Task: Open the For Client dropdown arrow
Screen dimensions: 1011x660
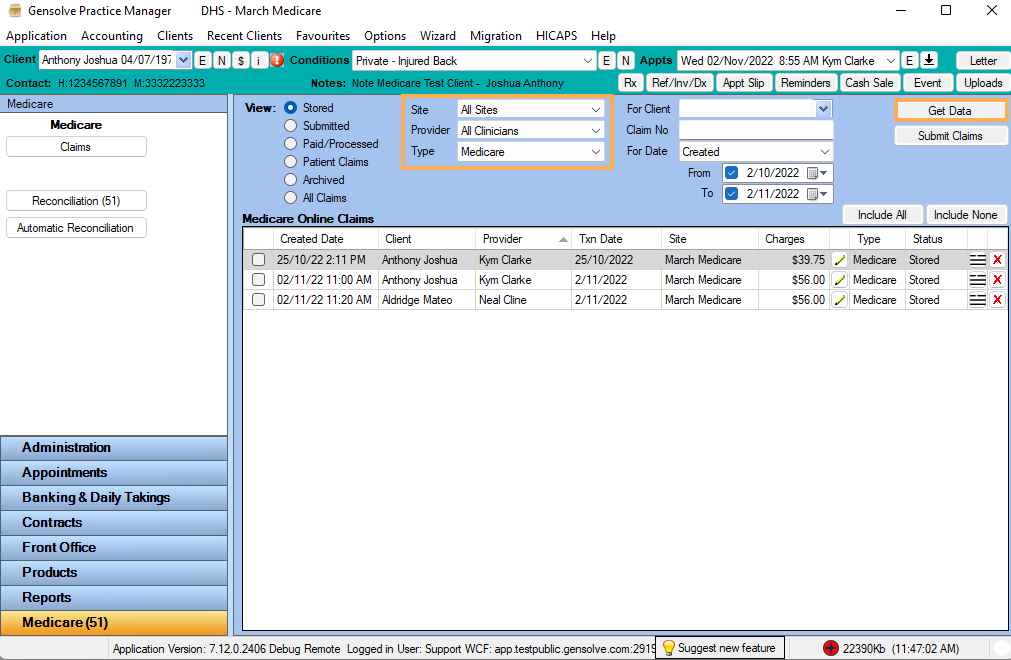Action: point(823,109)
